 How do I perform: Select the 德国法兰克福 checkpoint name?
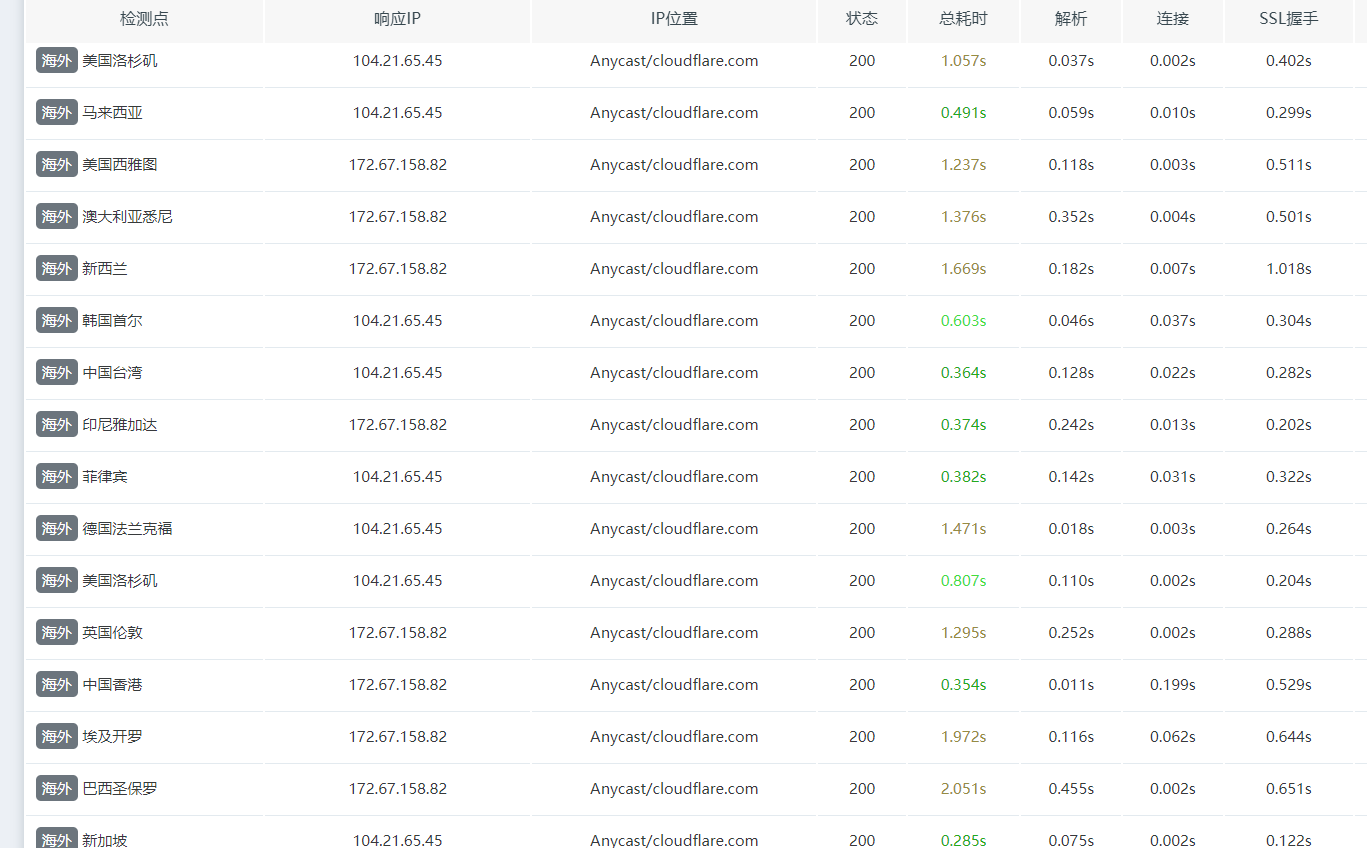[127, 529]
